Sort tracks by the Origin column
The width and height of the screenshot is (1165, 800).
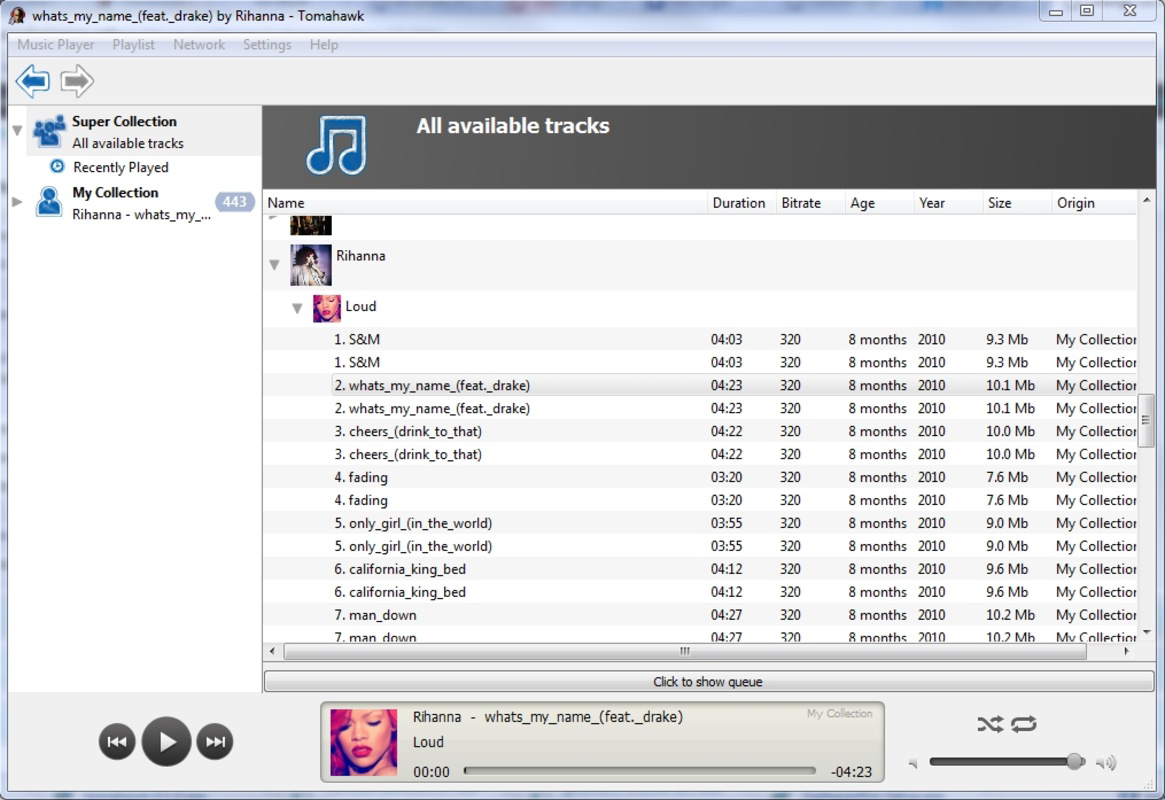pyautogui.click(x=1094, y=203)
